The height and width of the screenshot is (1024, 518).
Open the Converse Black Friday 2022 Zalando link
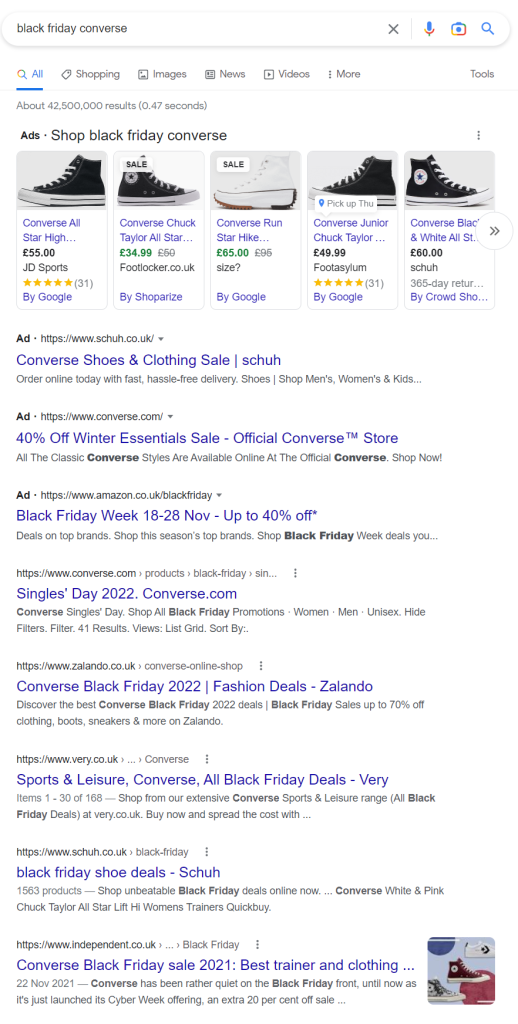coord(195,686)
